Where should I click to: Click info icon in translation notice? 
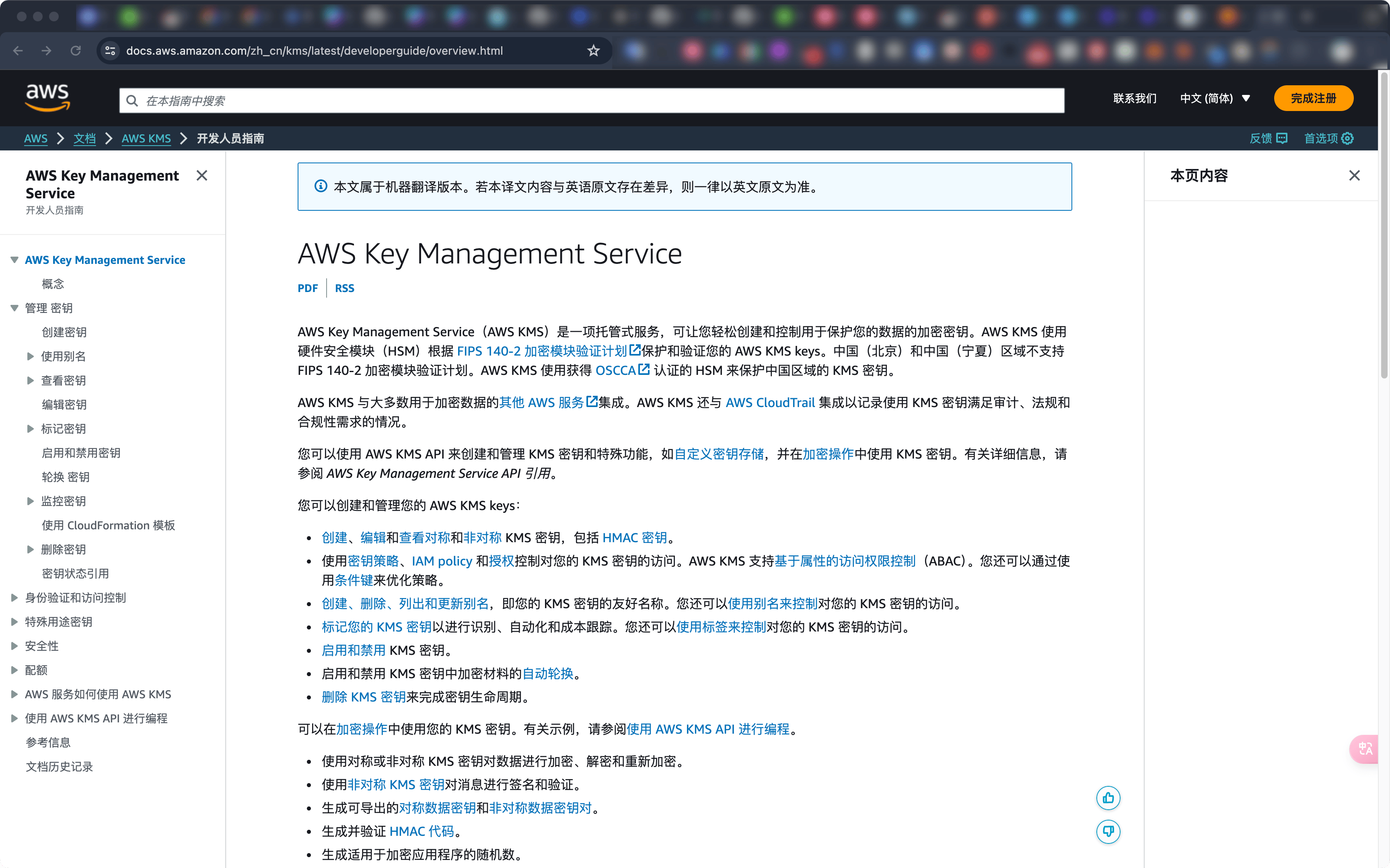321,187
